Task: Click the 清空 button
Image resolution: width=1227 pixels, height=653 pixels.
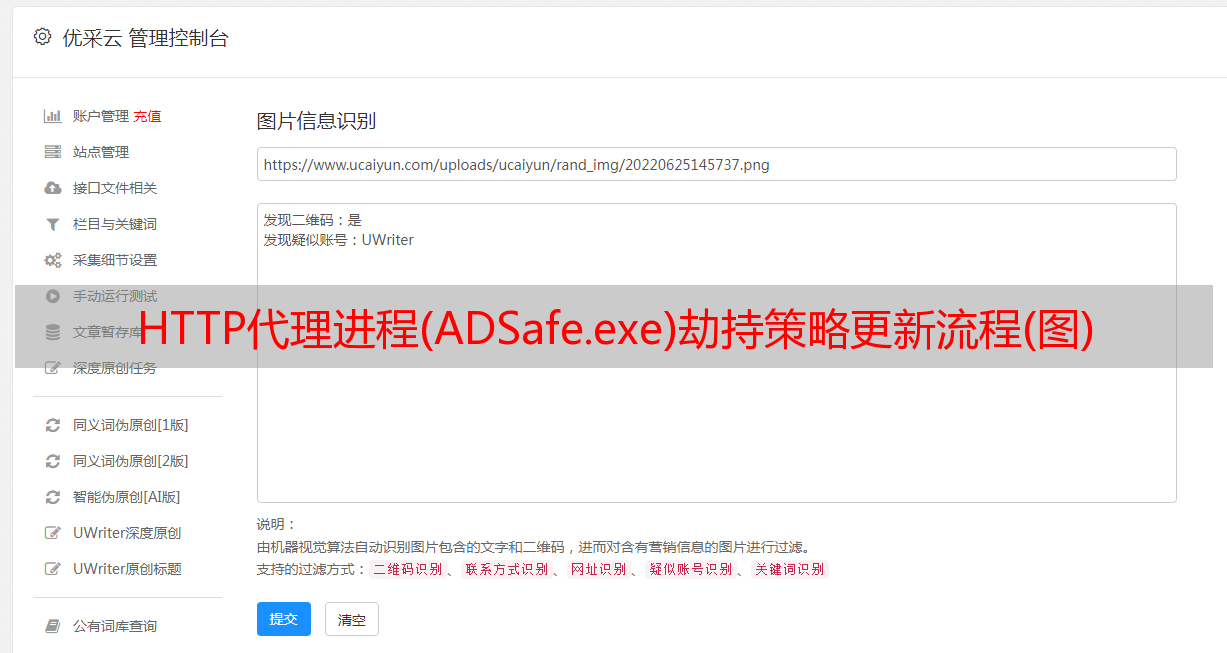Action: coord(352,619)
